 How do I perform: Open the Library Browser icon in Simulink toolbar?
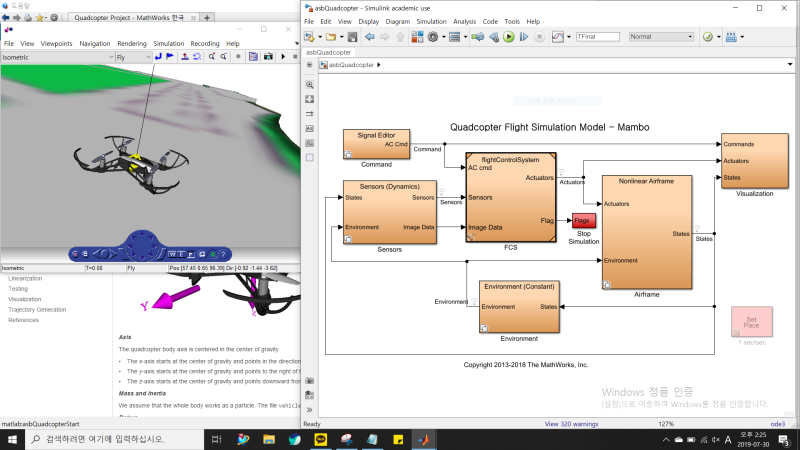click(417, 37)
